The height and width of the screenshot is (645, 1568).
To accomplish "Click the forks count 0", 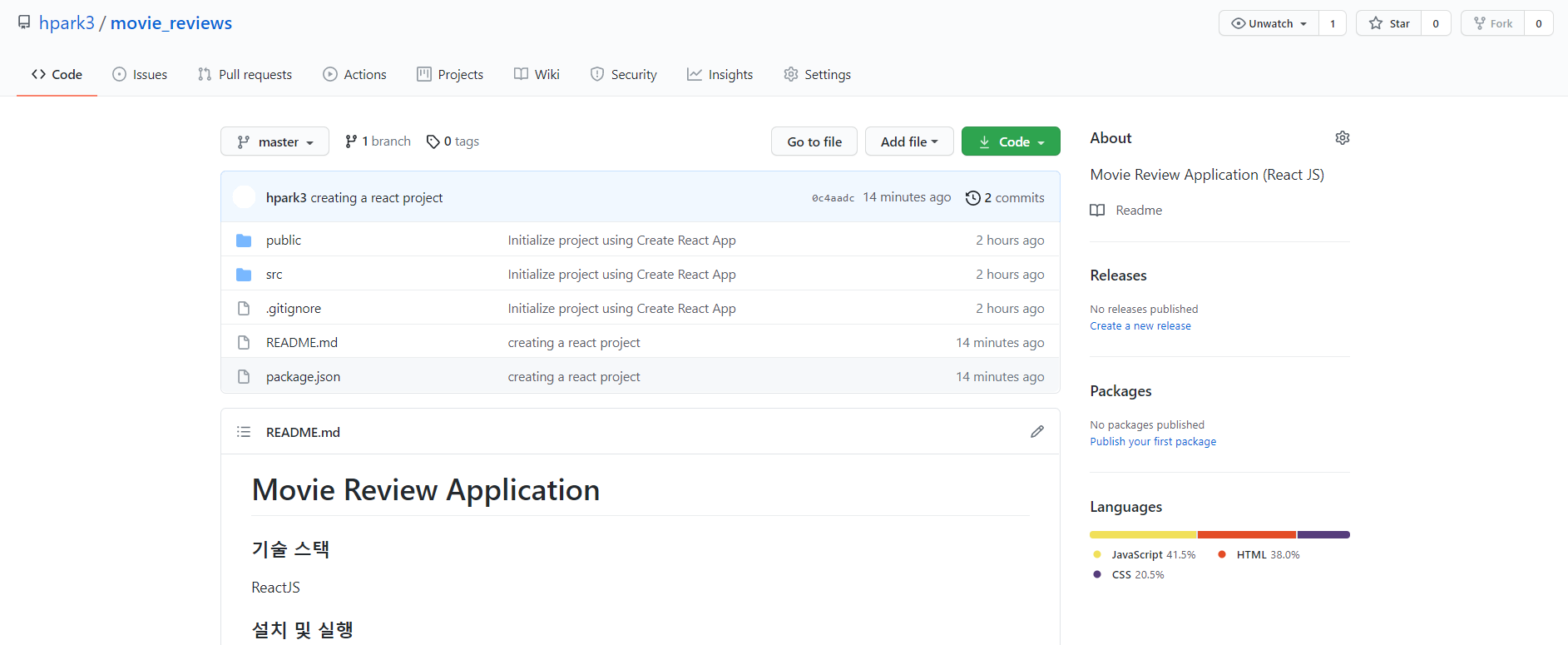I will pos(1539,23).
